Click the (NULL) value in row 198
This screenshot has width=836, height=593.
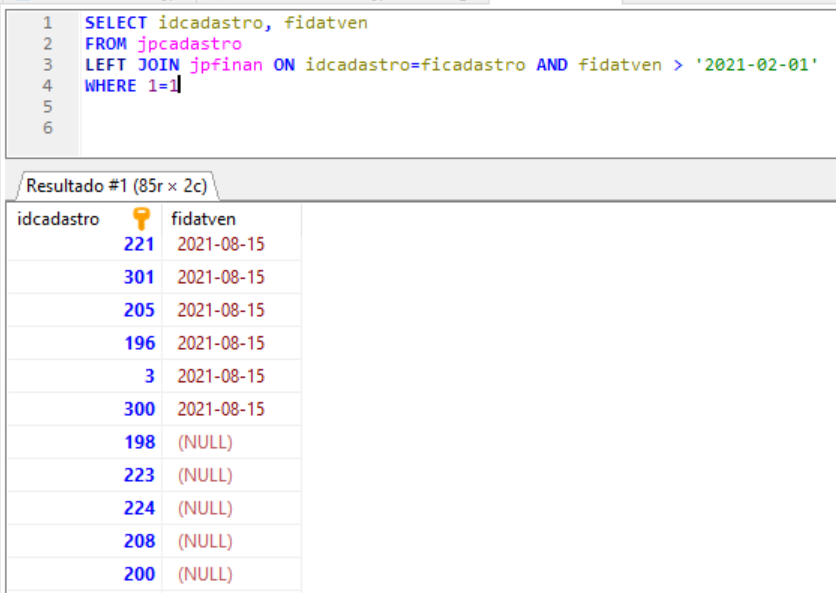click(205, 443)
